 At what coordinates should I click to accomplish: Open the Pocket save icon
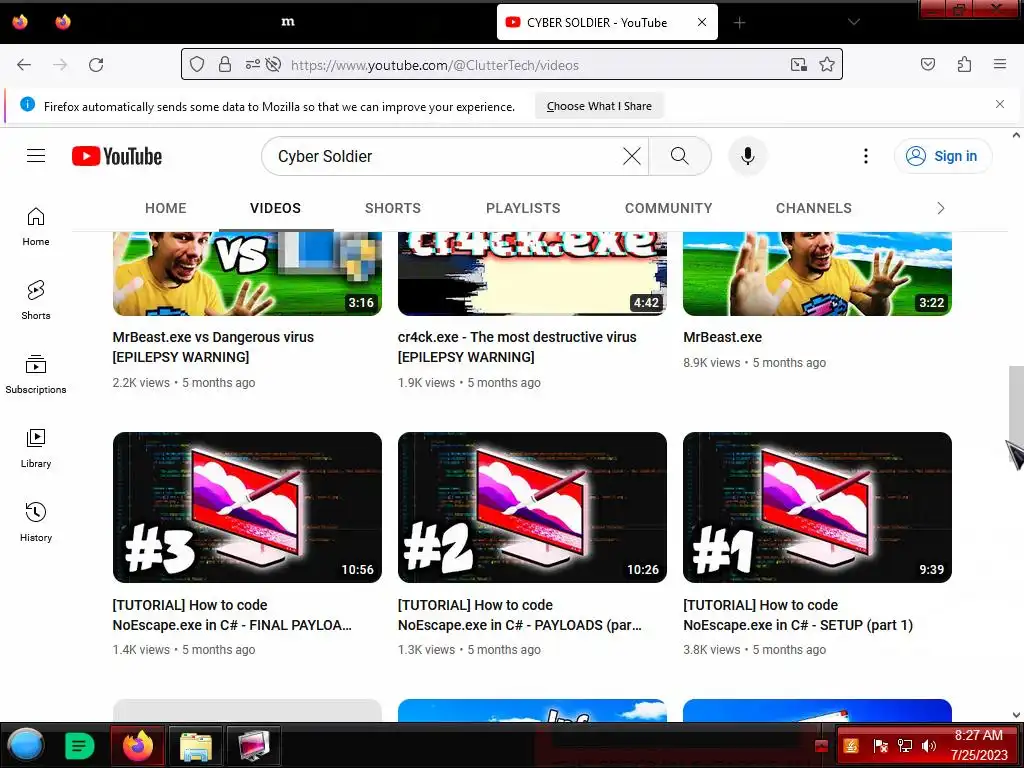(928, 64)
